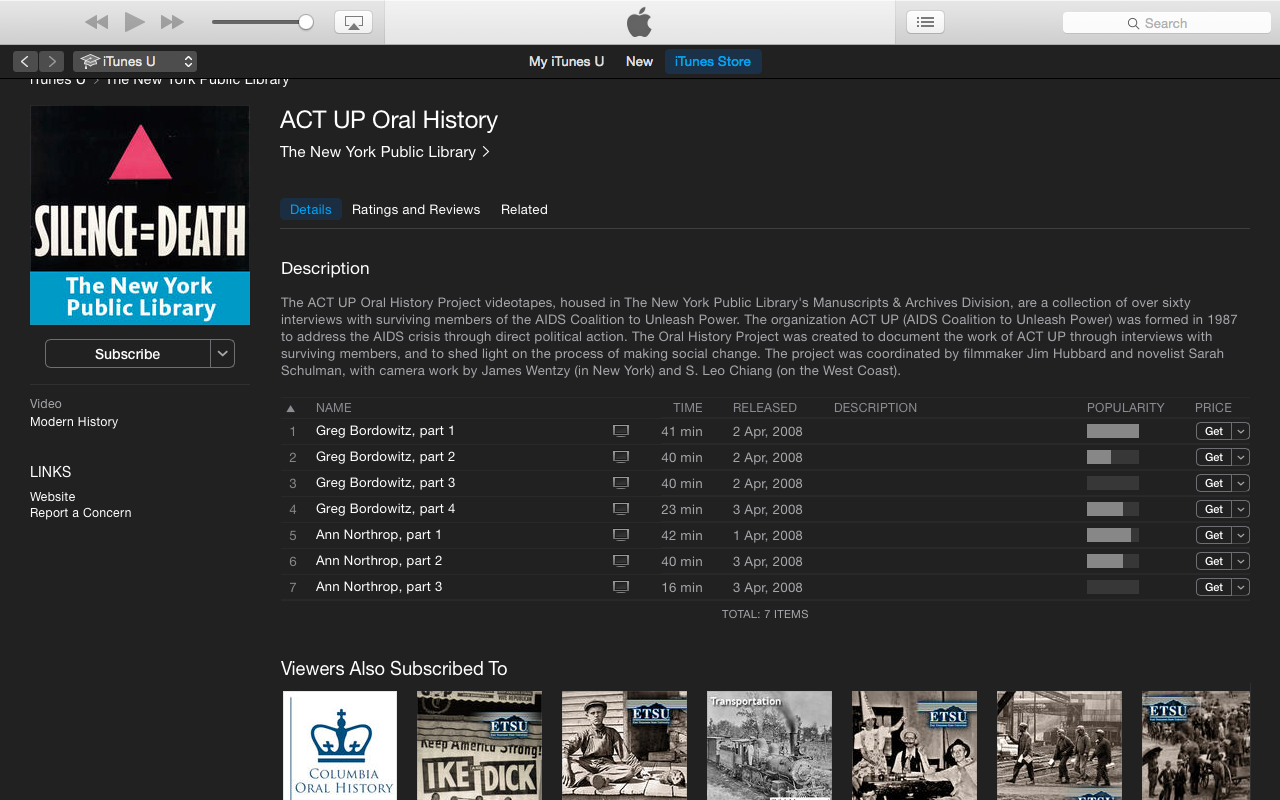Click video icon for Greg Bordowitz part 1

point(621,431)
